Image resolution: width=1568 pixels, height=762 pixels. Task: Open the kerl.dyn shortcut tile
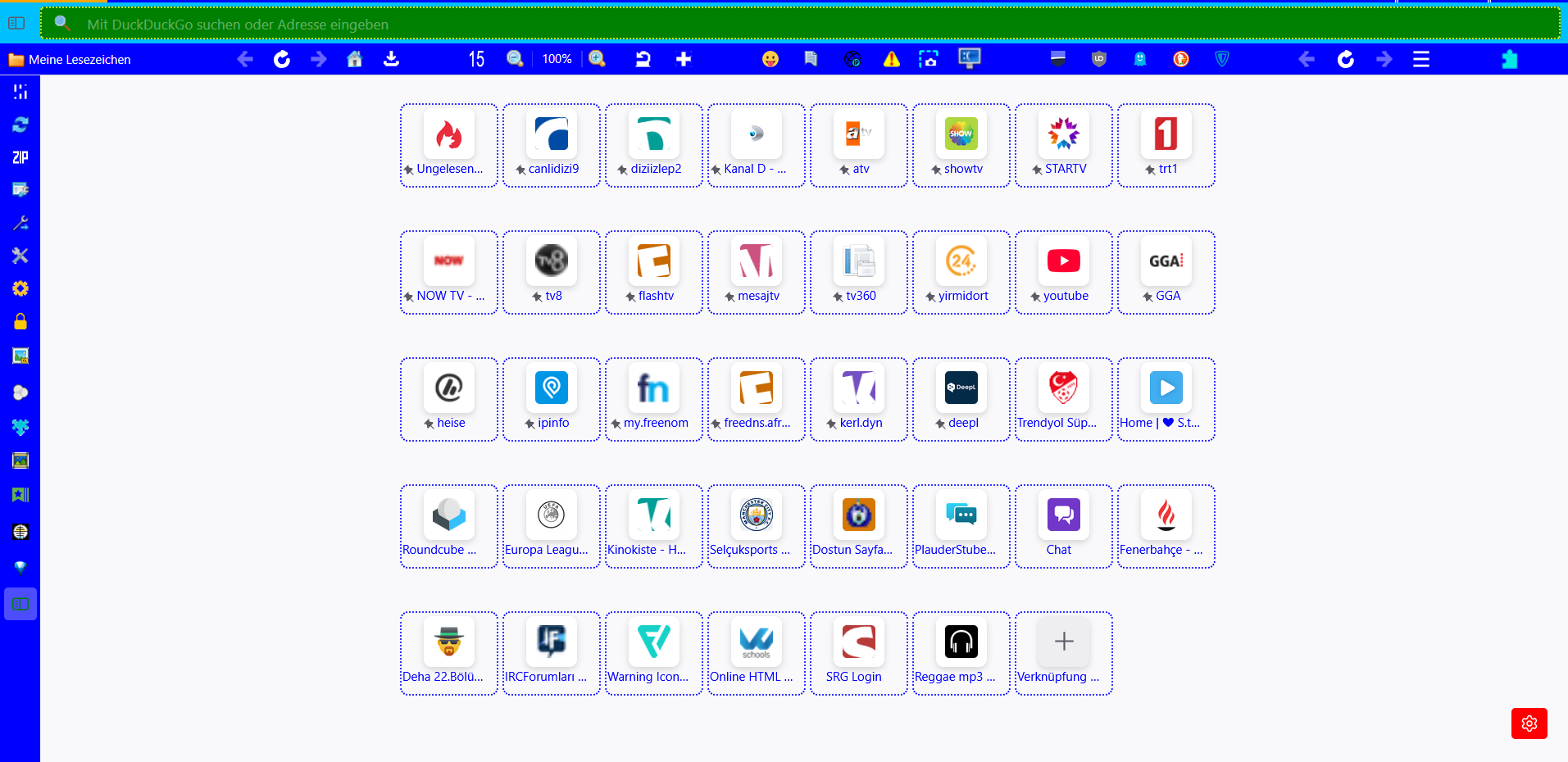pyautogui.click(x=859, y=399)
